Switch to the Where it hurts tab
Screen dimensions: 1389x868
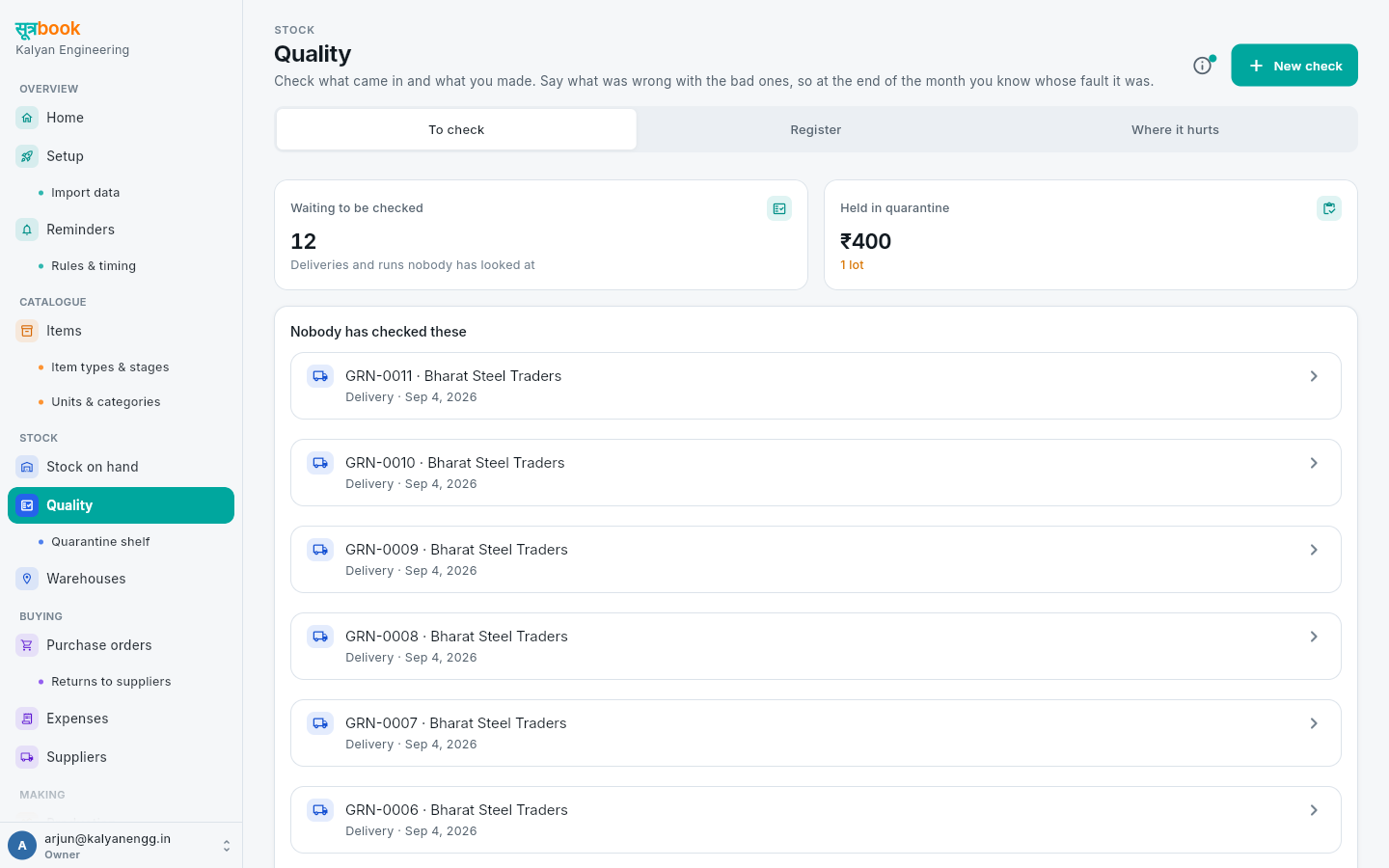coord(1175,129)
